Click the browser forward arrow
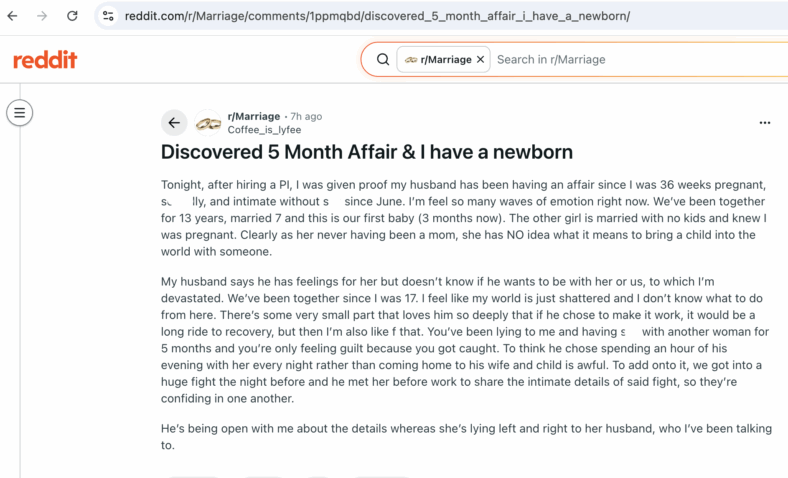This screenshot has height=478, width=788. (x=42, y=16)
